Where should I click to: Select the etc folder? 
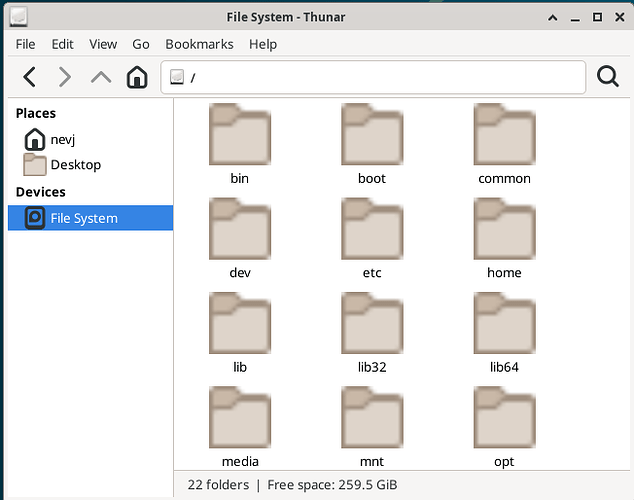(371, 231)
